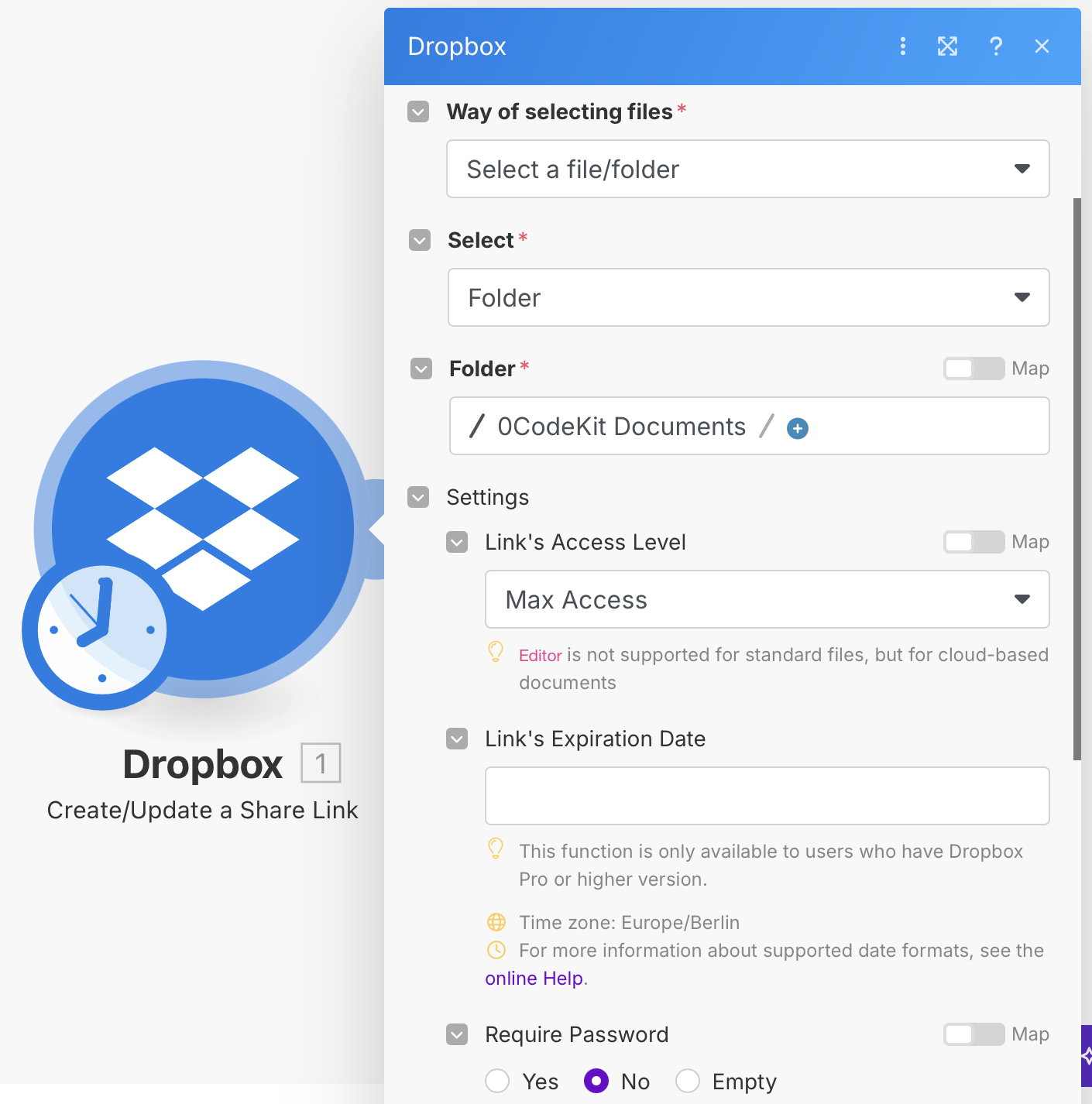Click the module number 1 badge
The image size is (1092, 1104).
[321, 763]
